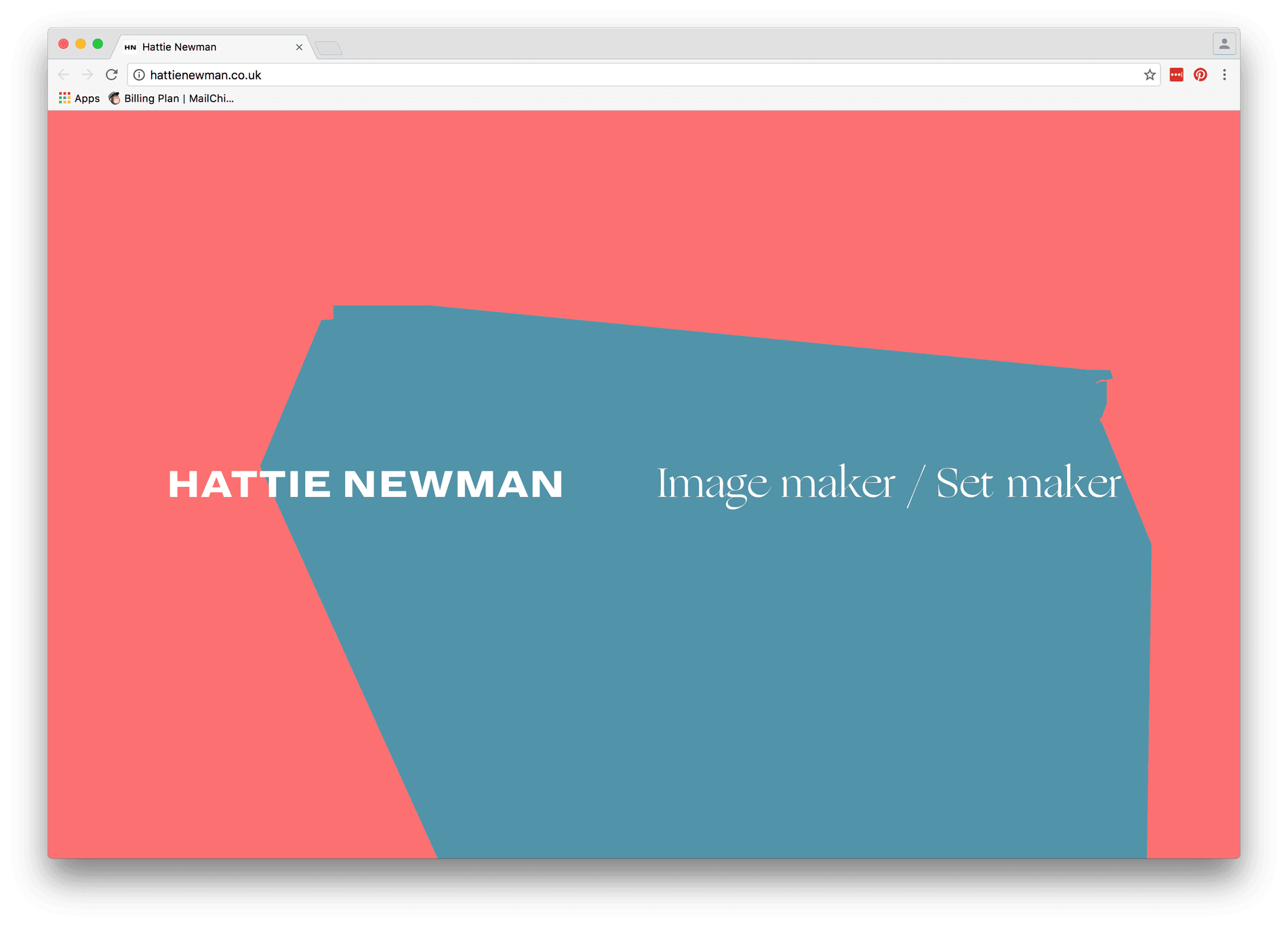Open the Pinterest browser extension
The image size is (1288, 927).
click(1200, 75)
